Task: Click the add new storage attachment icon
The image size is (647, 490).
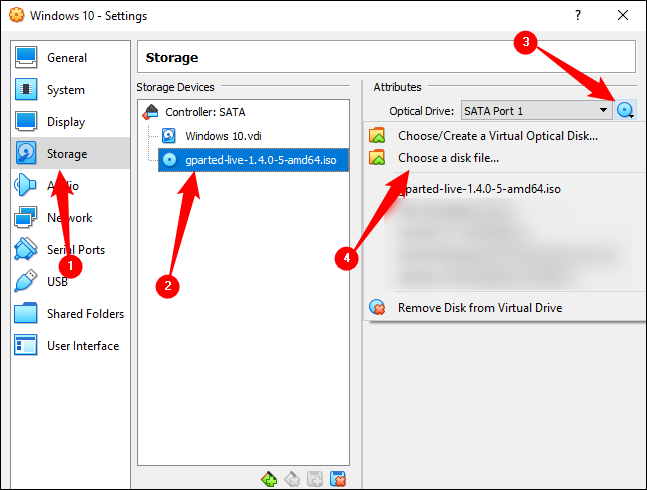Action: (x=315, y=479)
